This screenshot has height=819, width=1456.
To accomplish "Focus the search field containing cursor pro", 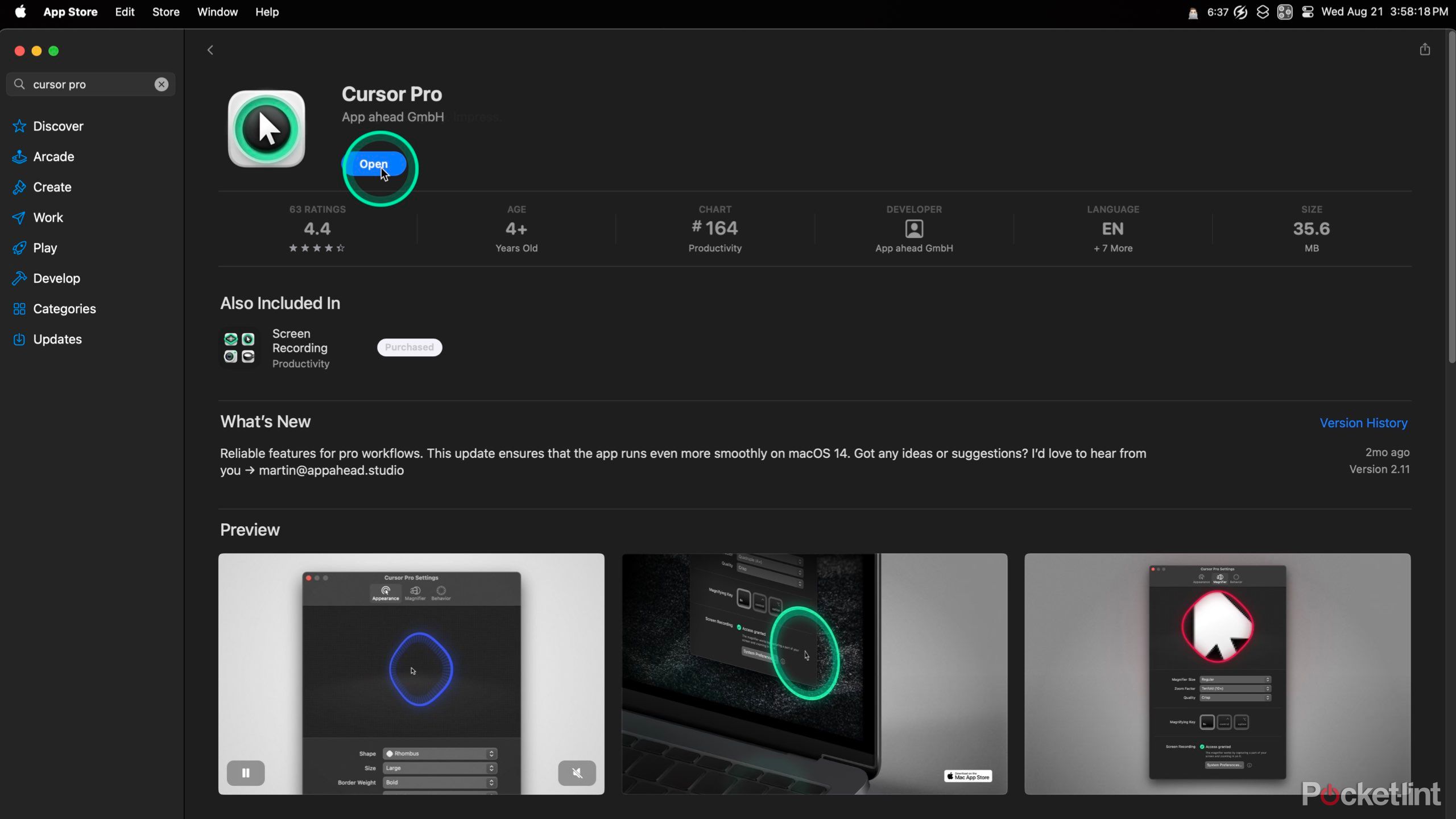I will [91, 84].
